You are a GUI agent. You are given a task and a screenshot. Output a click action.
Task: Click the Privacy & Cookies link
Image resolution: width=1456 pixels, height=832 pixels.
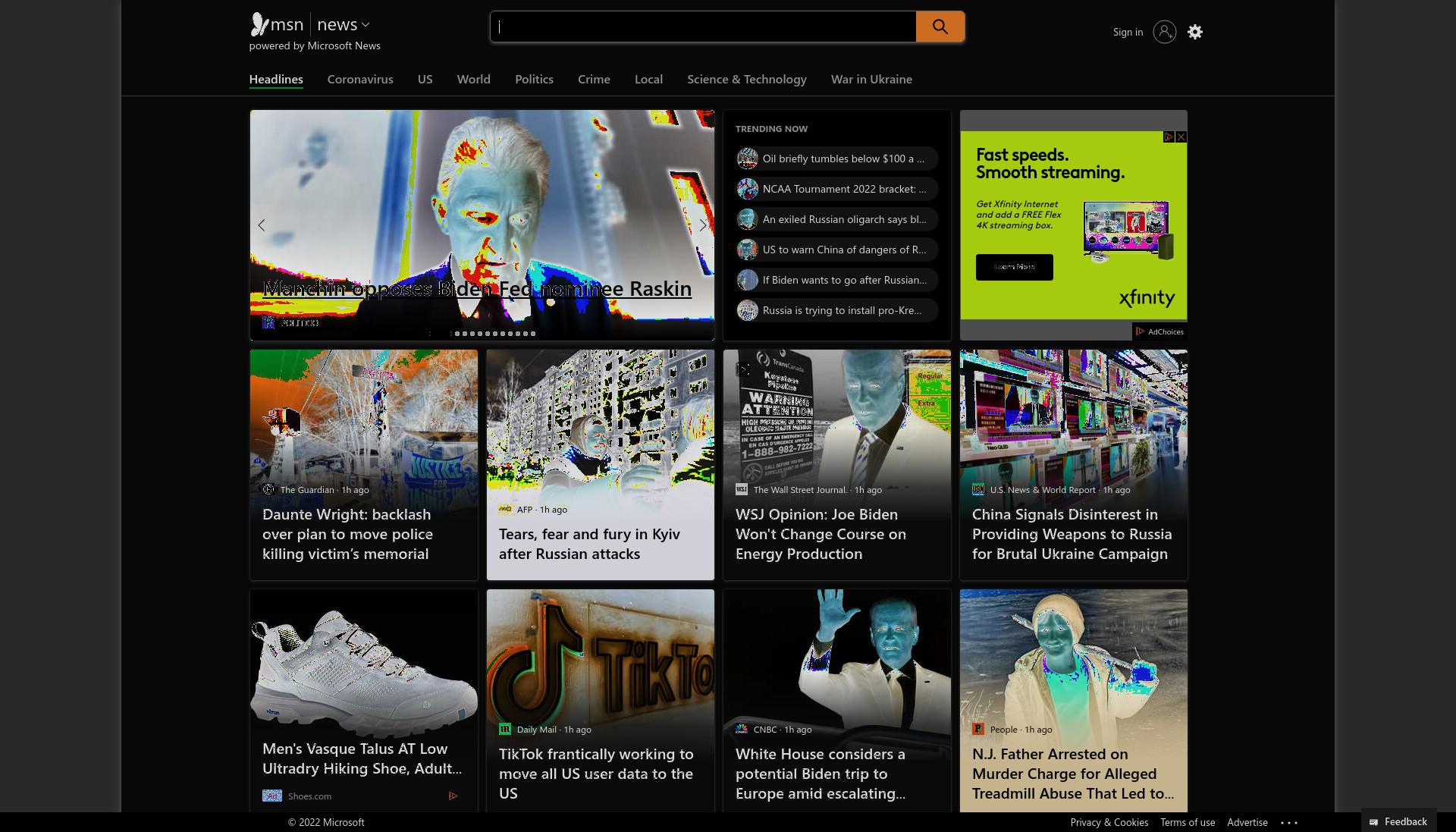1109,822
